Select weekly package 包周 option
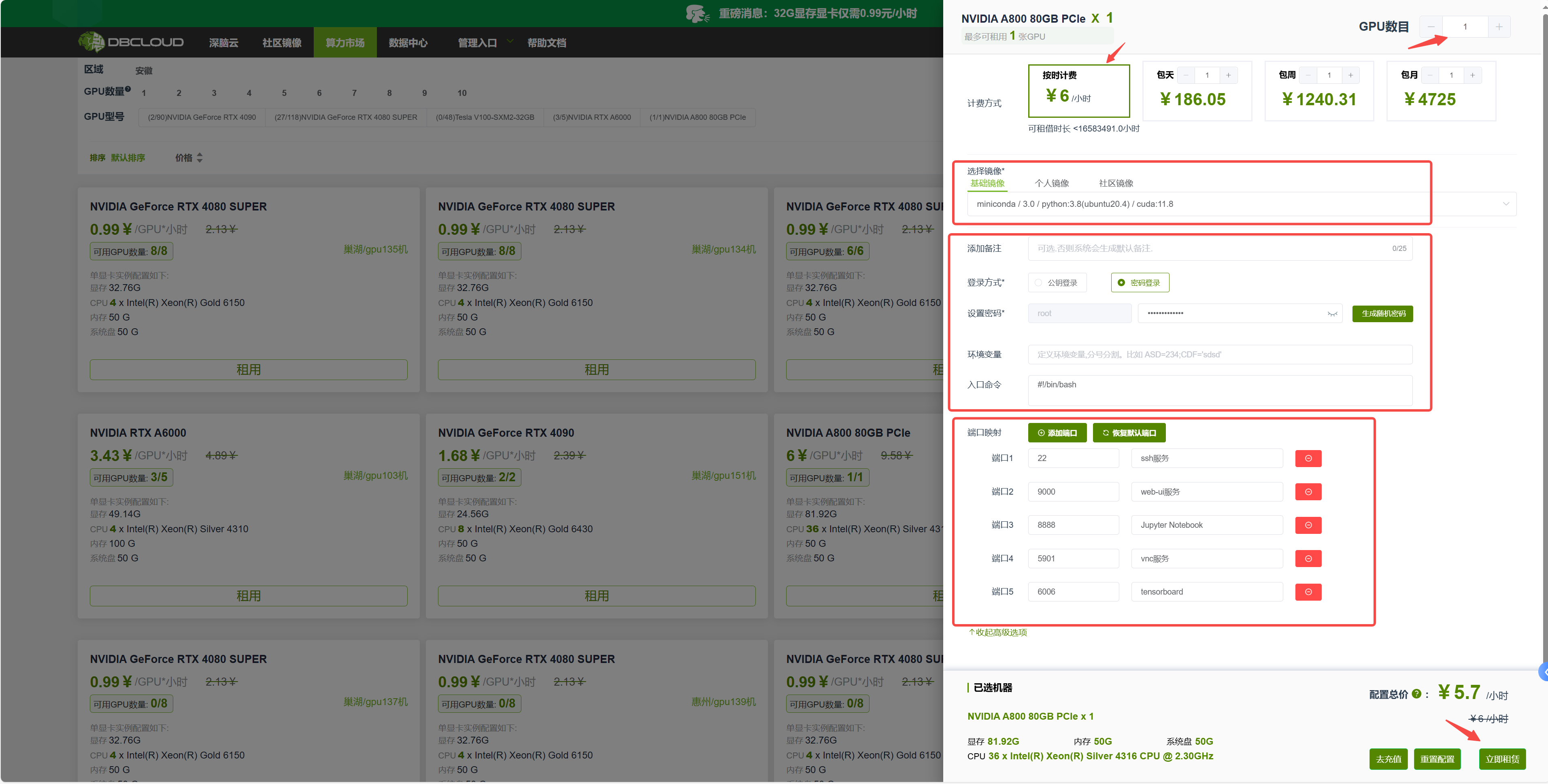The height and width of the screenshot is (784, 1548). (1319, 91)
